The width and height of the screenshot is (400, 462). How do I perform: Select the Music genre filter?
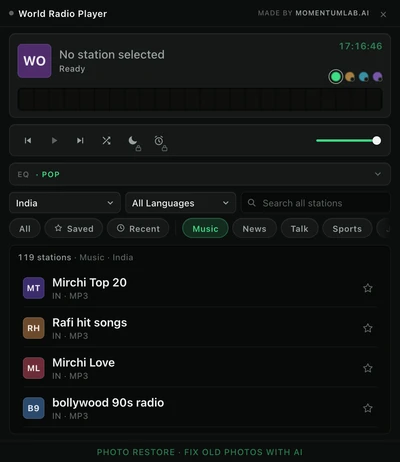pos(205,229)
